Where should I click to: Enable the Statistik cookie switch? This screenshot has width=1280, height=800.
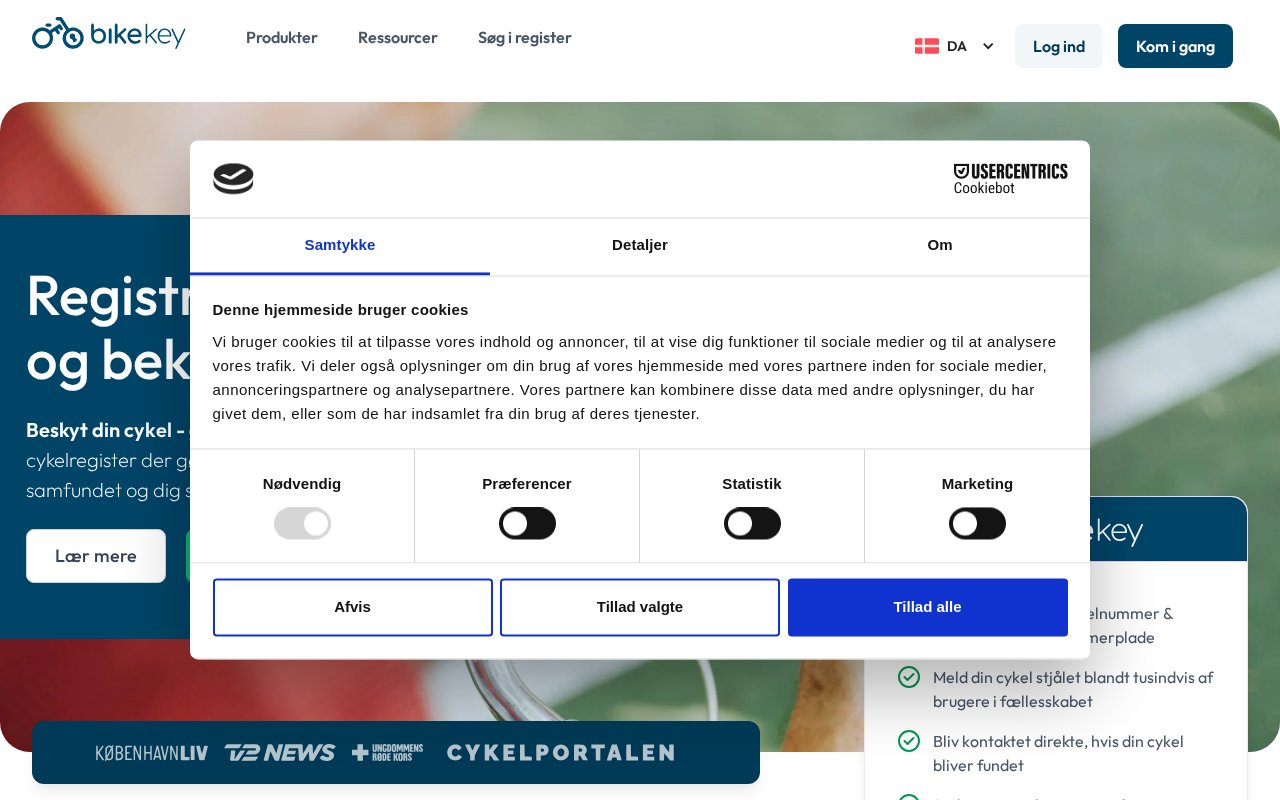tap(752, 523)
